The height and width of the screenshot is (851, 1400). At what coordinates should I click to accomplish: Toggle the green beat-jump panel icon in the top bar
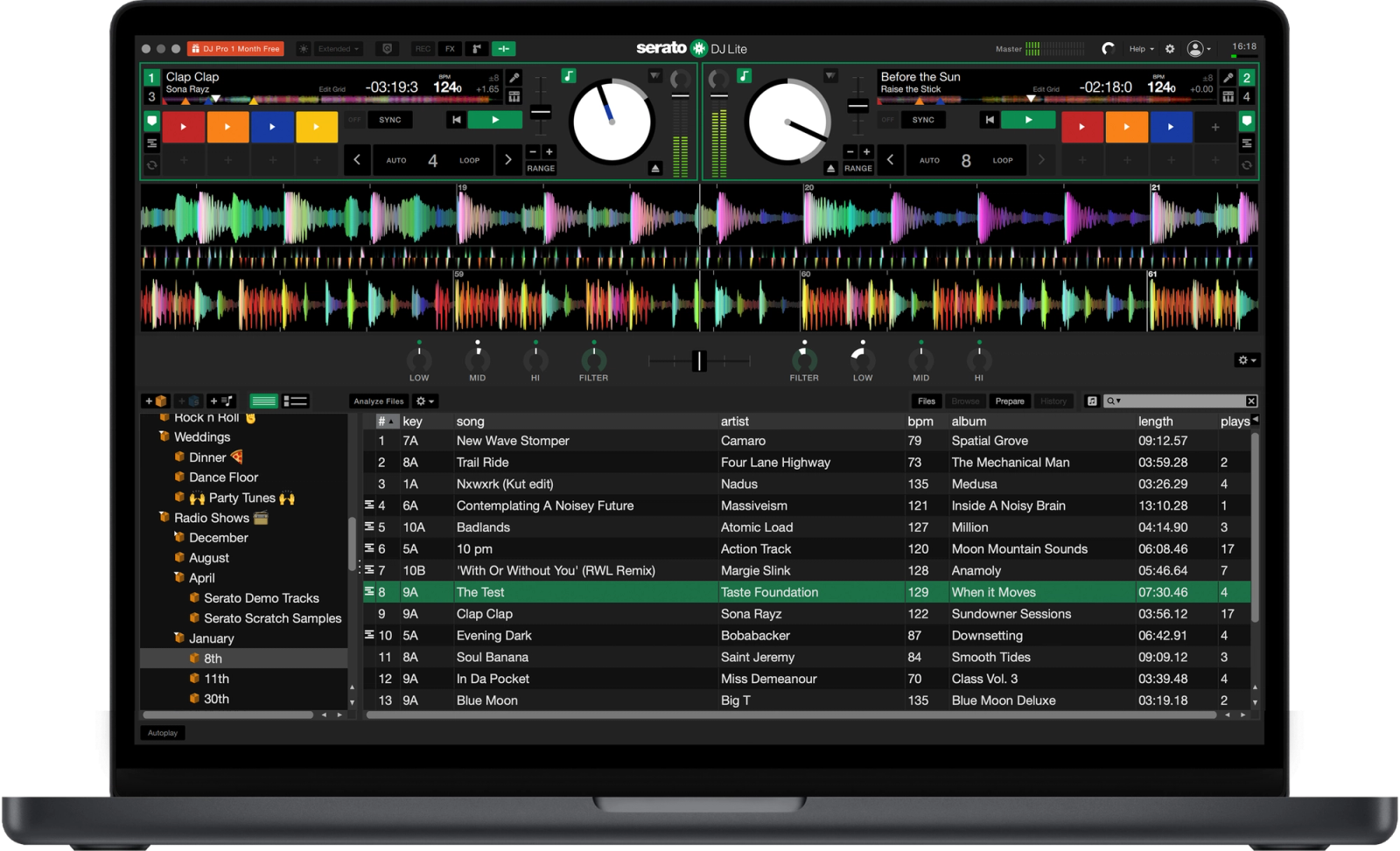504,49
